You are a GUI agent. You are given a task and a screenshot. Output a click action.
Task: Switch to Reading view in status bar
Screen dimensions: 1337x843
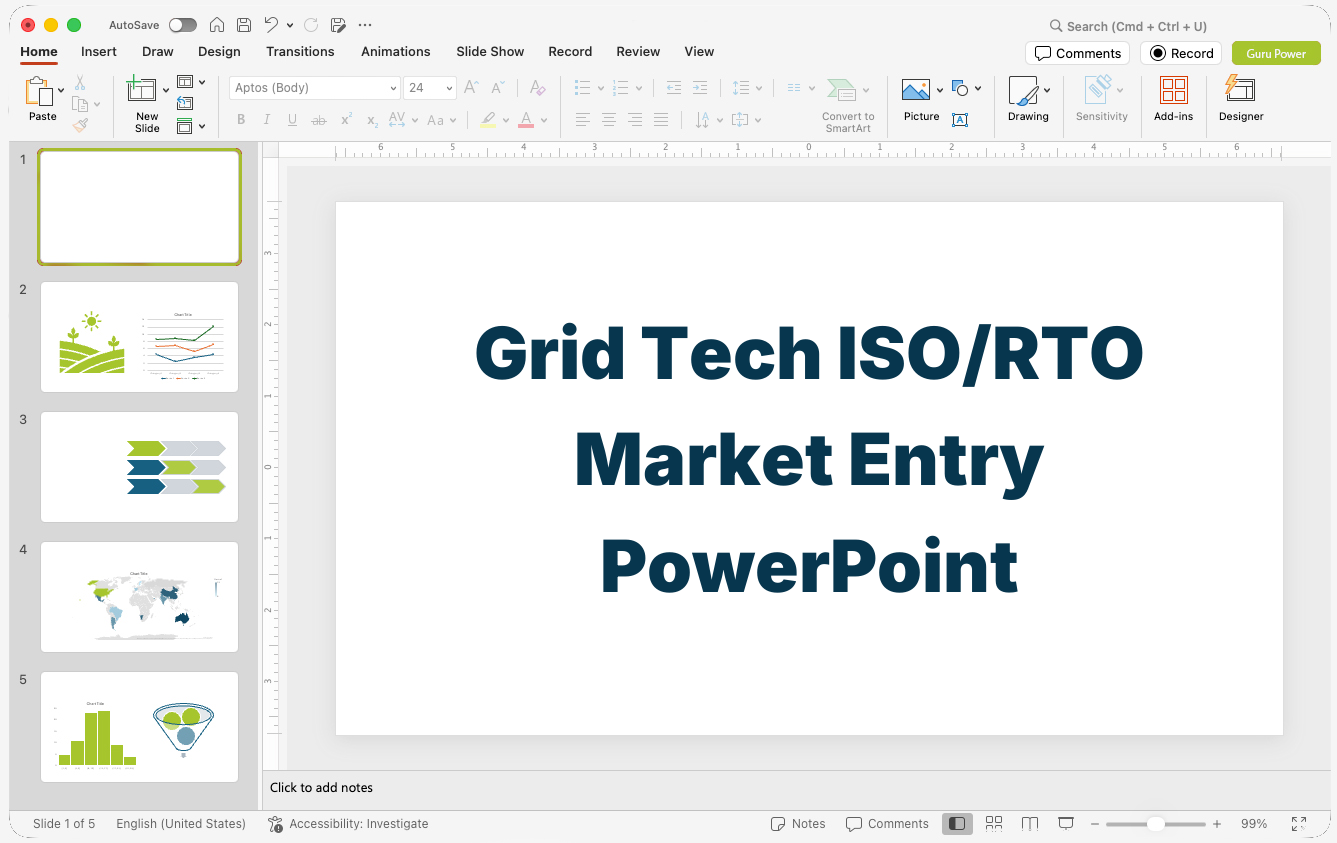[1030, 824]
